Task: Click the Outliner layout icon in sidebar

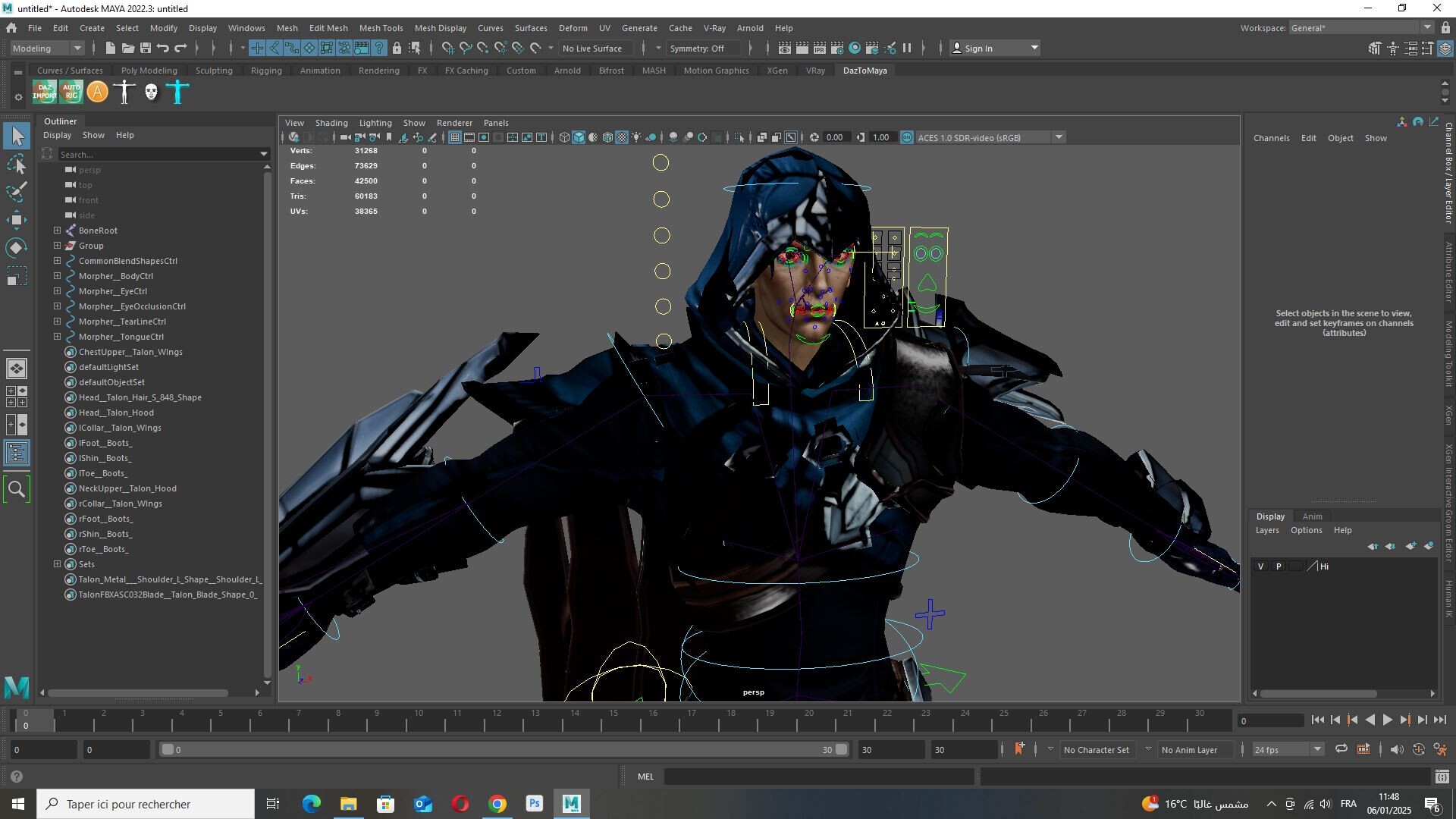Action: click(x=17, y=453)
